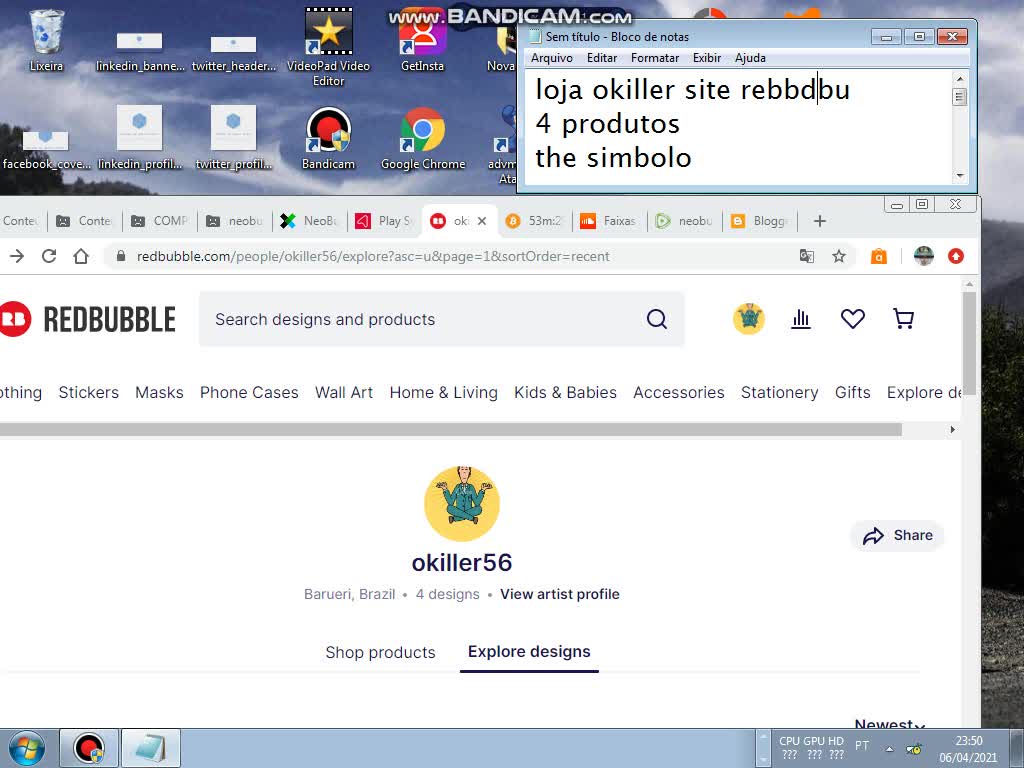Click the Notepad scrollbar down arrow
The image size is (1024, 768).
(959, 176)
